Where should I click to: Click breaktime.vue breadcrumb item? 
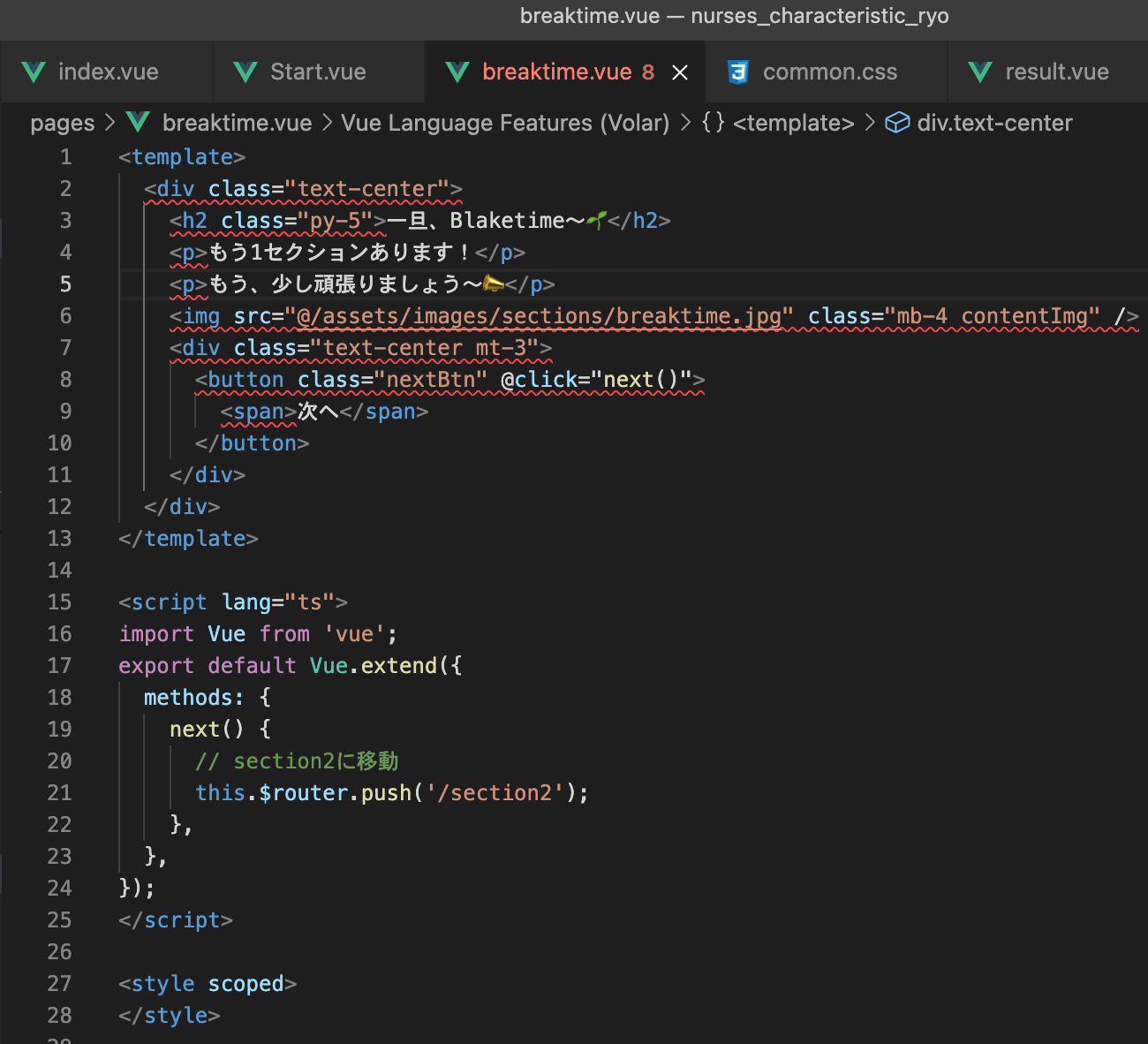[237, 123]
